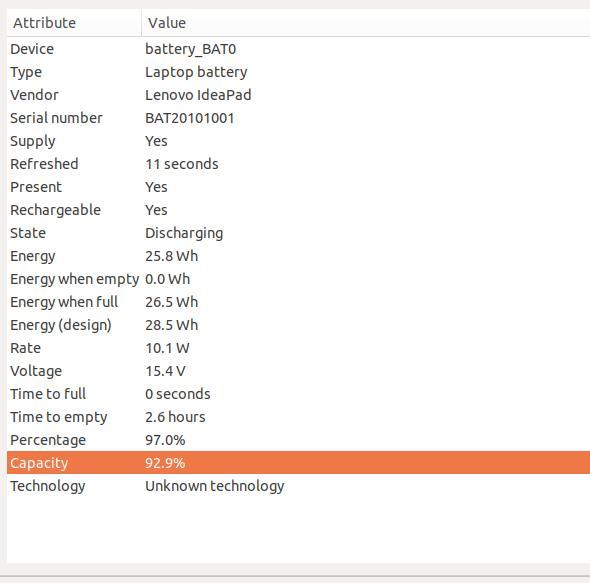Select the Energy when empty row
The height and width of the screenshot is (583, 590).
point(298,279)
